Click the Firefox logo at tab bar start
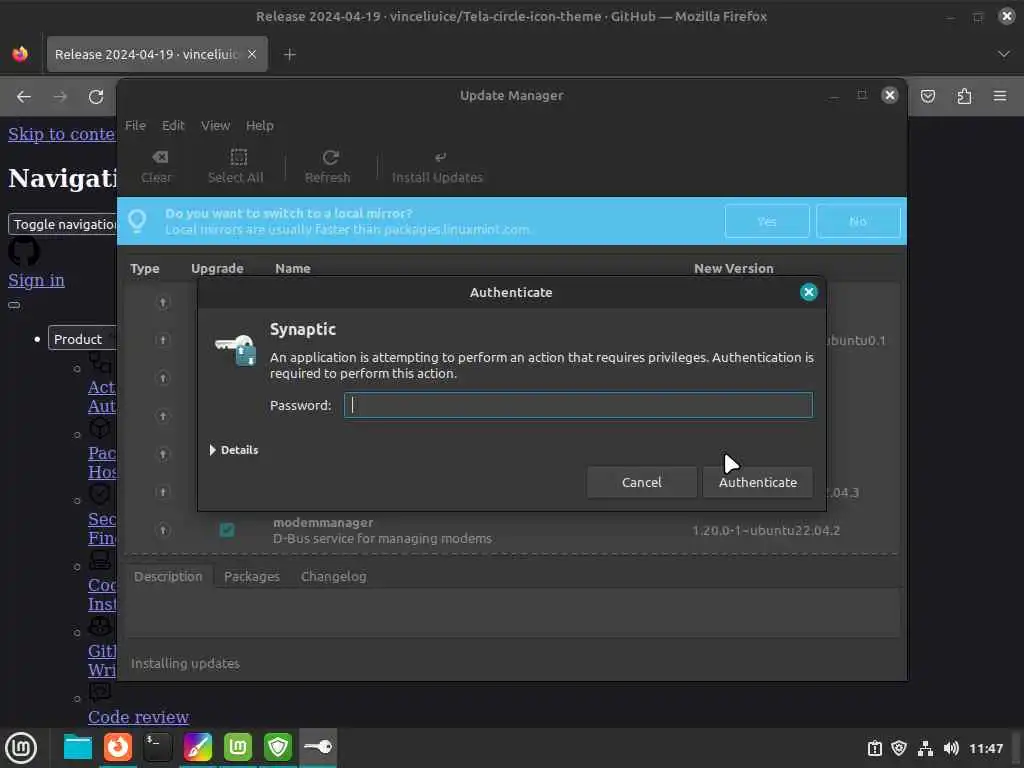The height and width of the screenshot is (768, 1024). pyautogui.click(x=20, y=54)
